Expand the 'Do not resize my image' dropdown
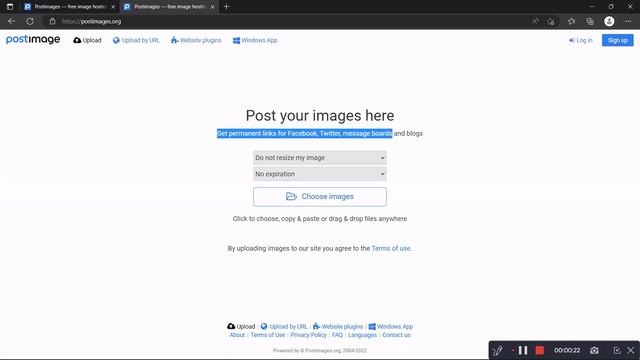The width and height of the screenshot is (640, 360). pyautogui.click(x=320, y=158)
